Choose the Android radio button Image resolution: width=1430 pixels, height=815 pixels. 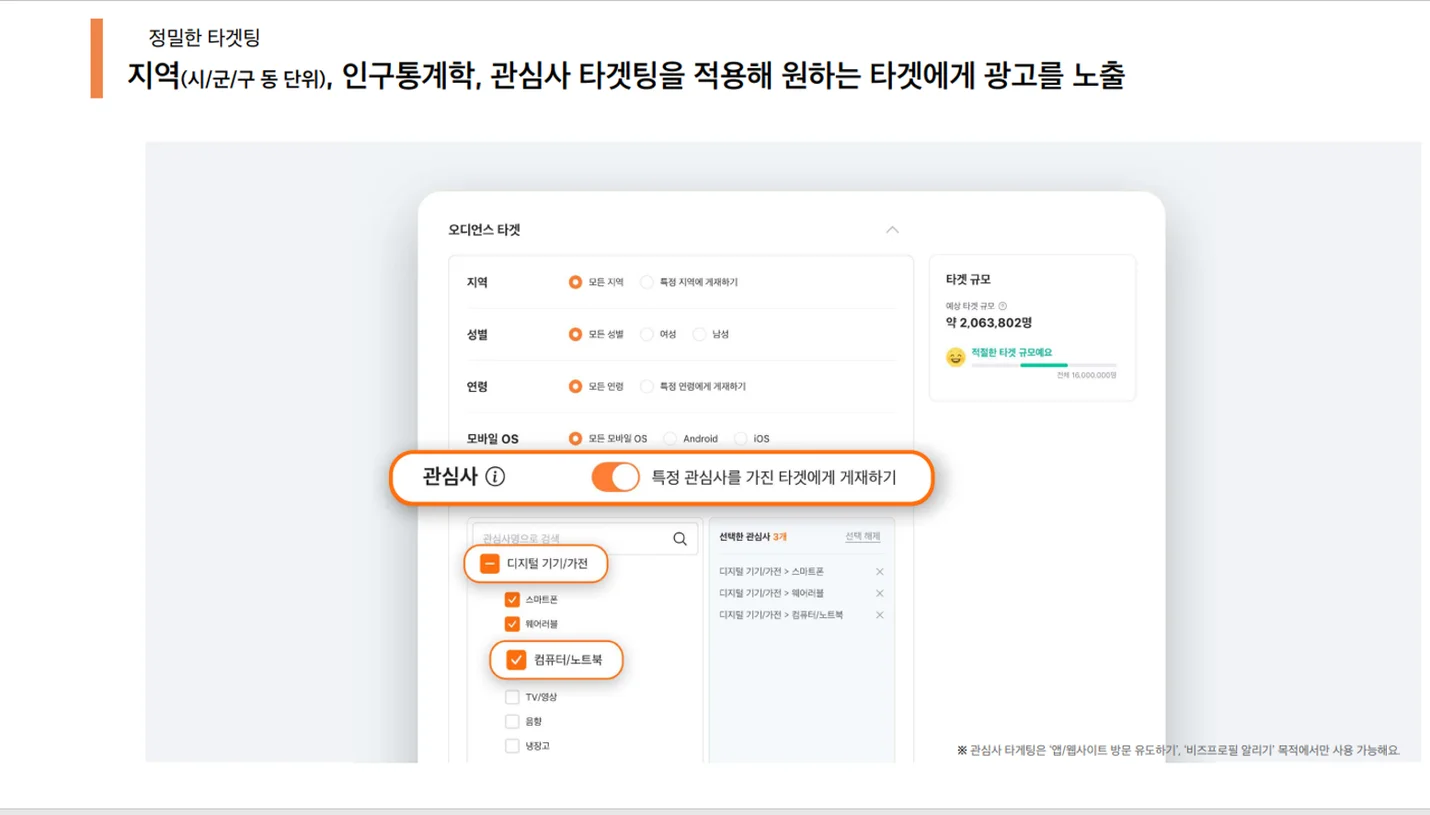[670, 438]
